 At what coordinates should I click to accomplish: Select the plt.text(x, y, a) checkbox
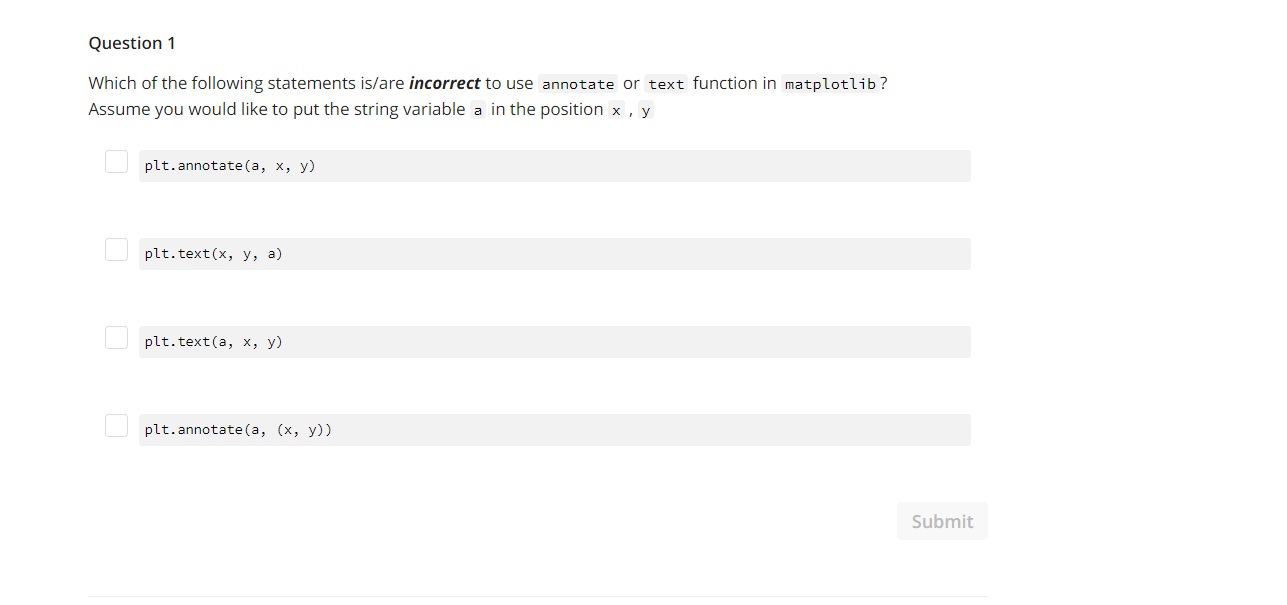116,250
